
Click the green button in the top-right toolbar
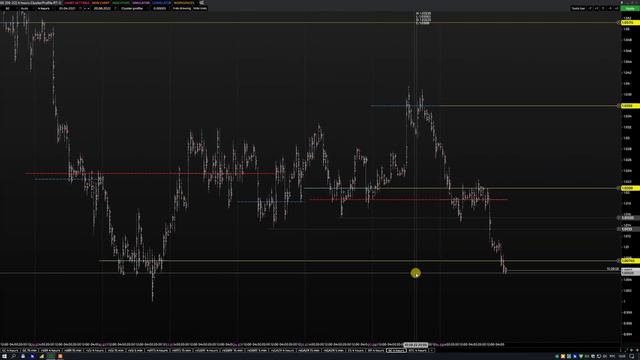(x=630, y=8)
